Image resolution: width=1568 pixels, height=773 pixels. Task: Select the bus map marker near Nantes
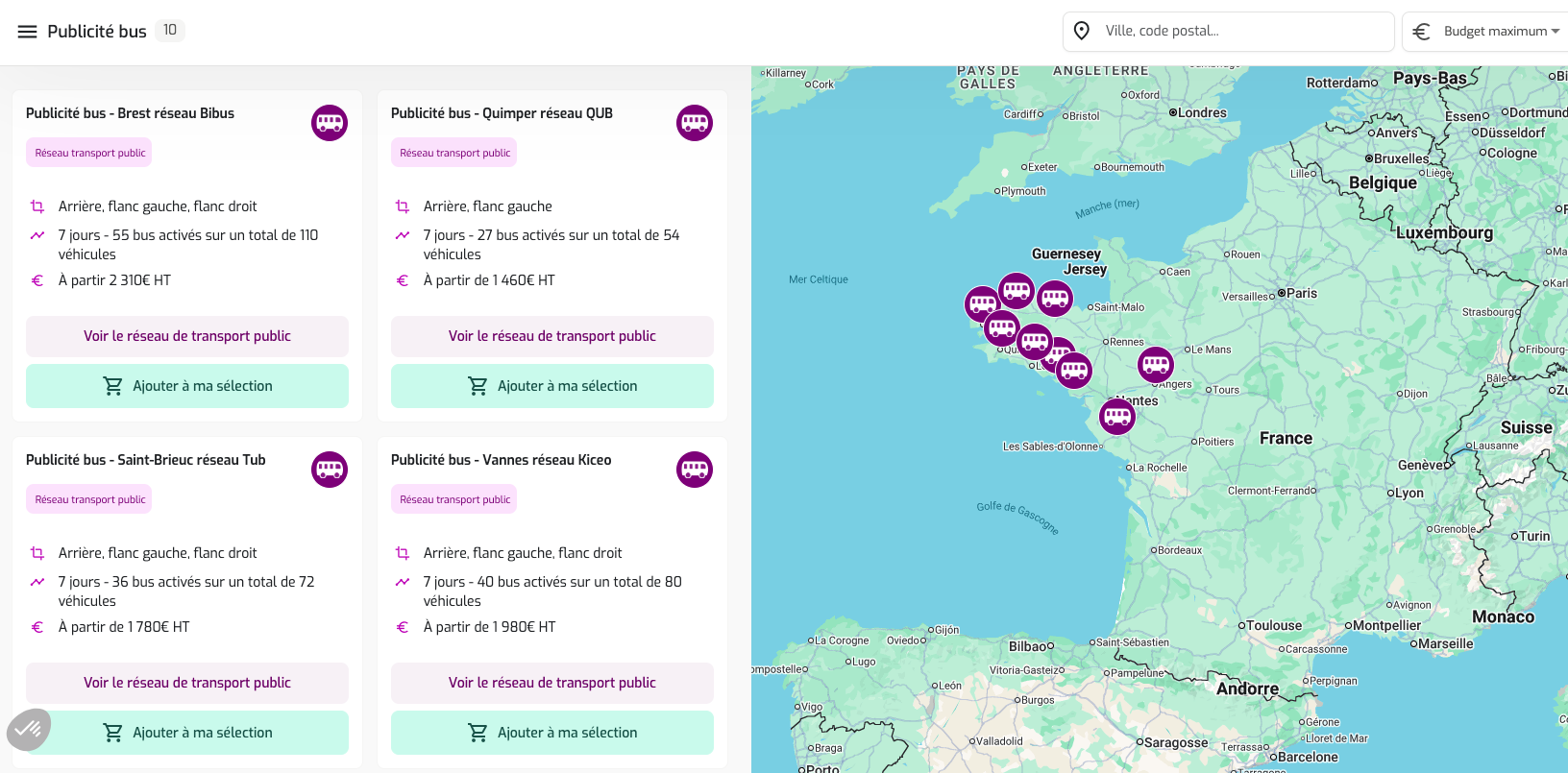[1117, 416]
